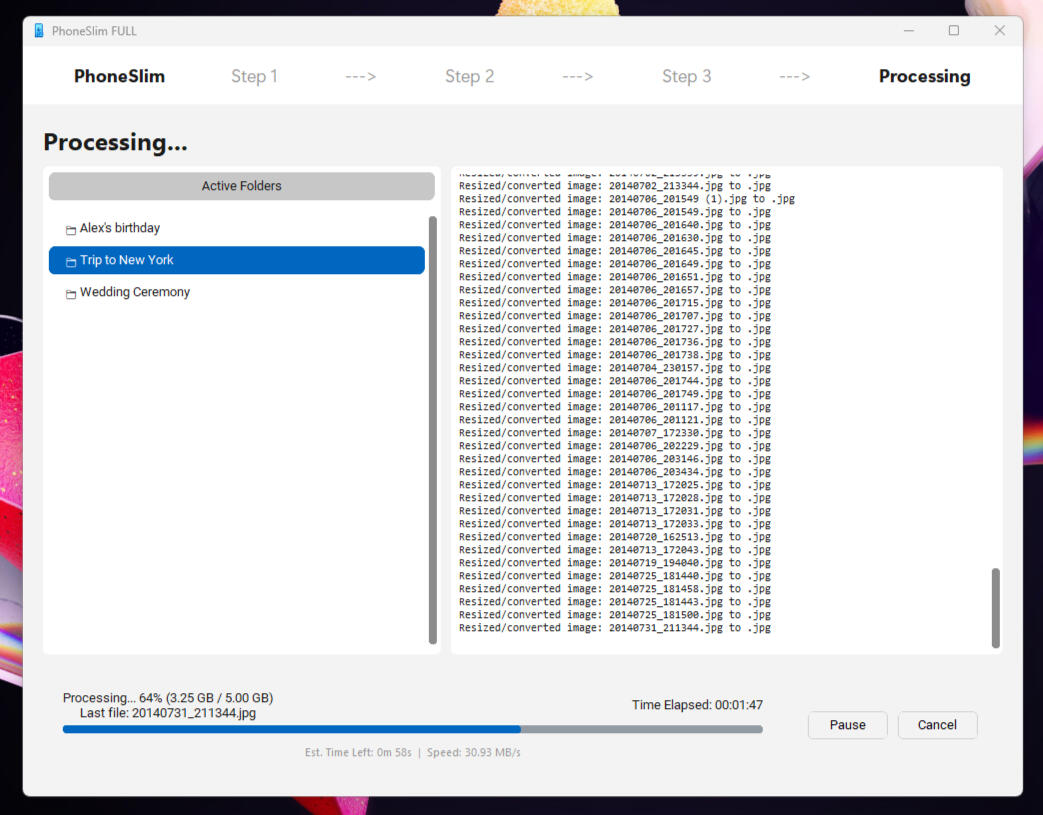
Task: Close the PhoneSlim window
Action: [1000, 31]
